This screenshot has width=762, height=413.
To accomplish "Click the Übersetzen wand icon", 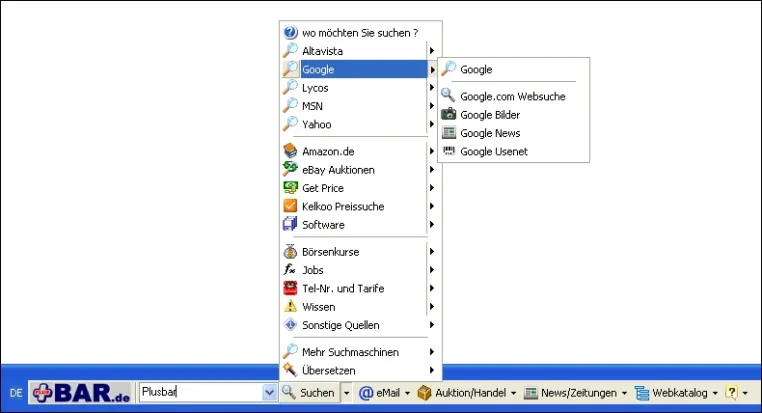I will tap(290, 370).
